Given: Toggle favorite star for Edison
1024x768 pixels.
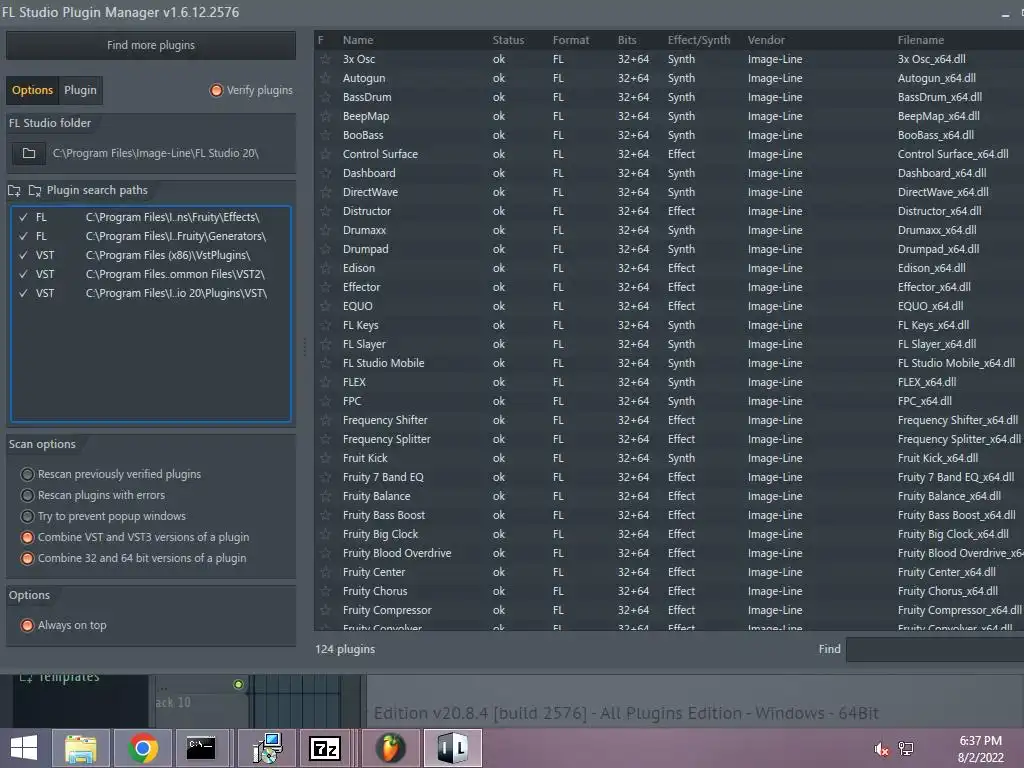Looking at the screenshot, I should pyautogui.click(x=325, y=268).
